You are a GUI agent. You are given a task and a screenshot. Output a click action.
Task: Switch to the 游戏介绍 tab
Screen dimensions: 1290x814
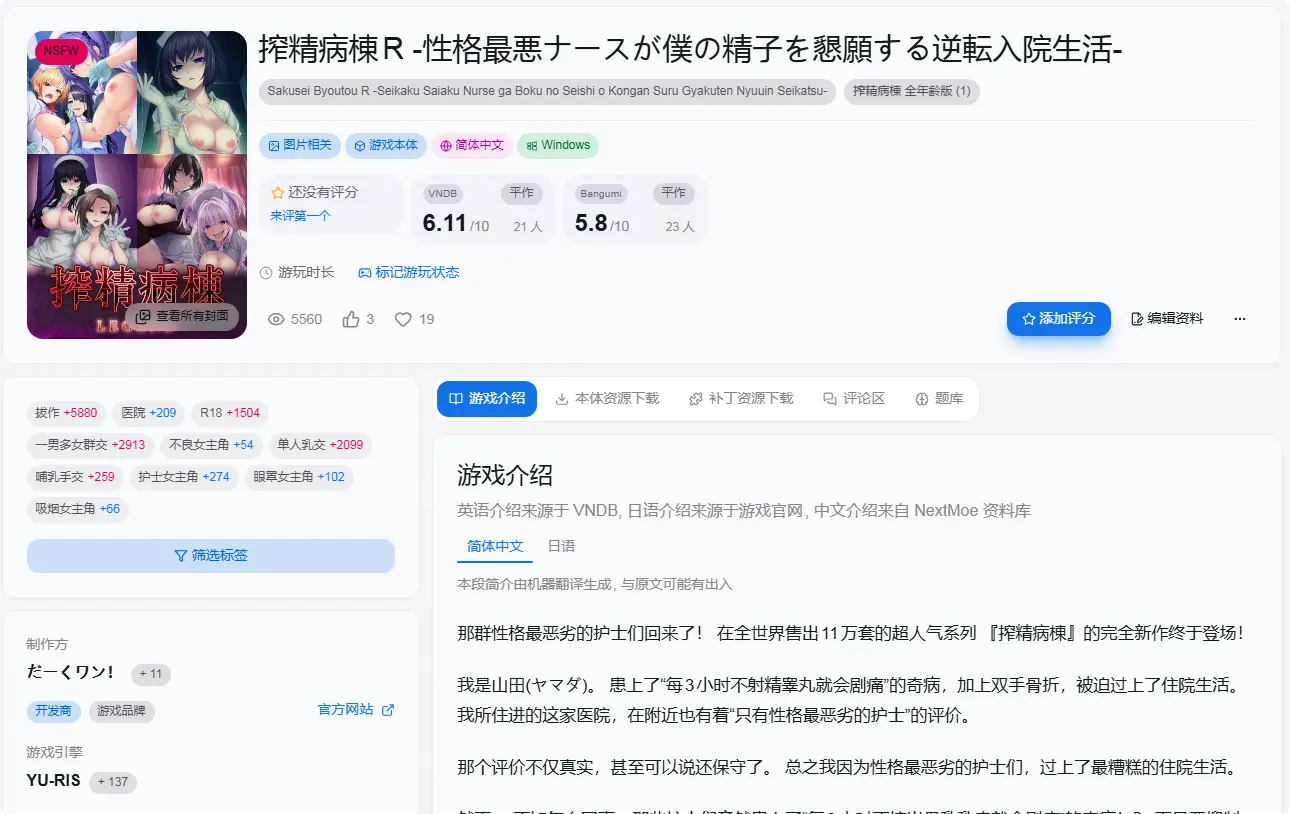[x=487, y=398]
